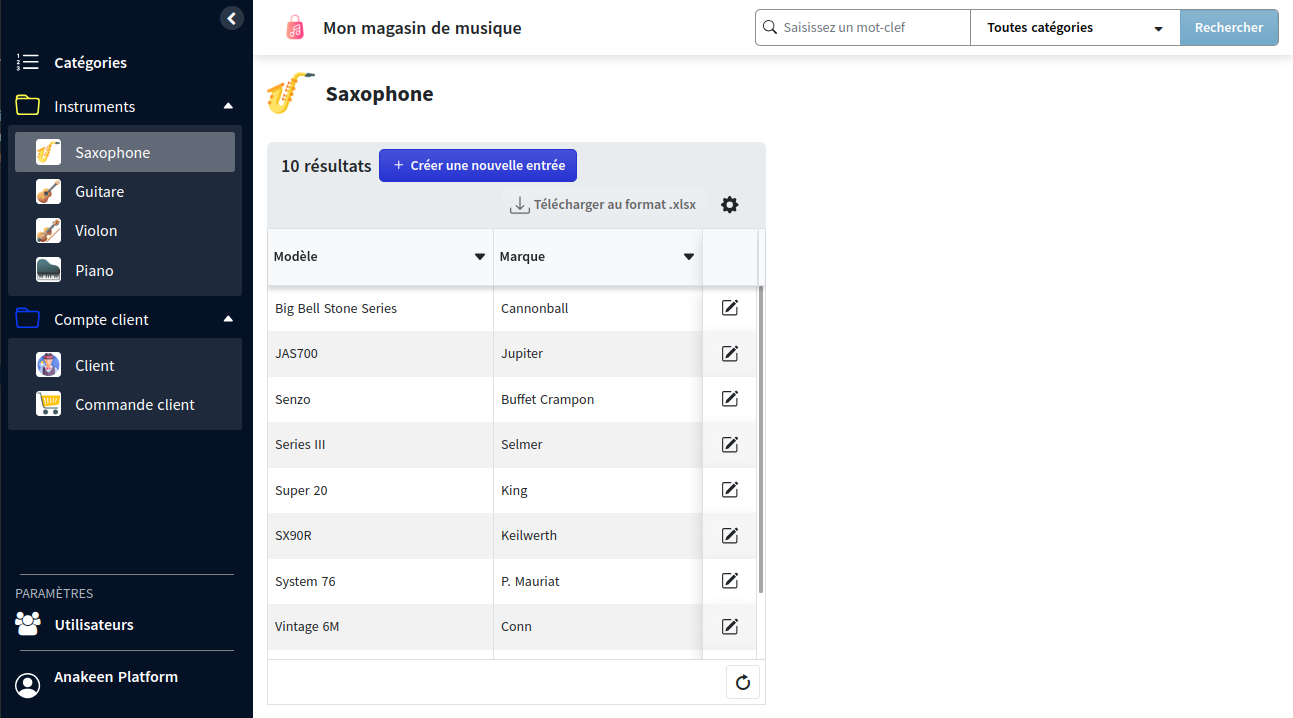Open the table settings gear icon
The height and width of the screenshot is (718, 1293).
[729, 204]
